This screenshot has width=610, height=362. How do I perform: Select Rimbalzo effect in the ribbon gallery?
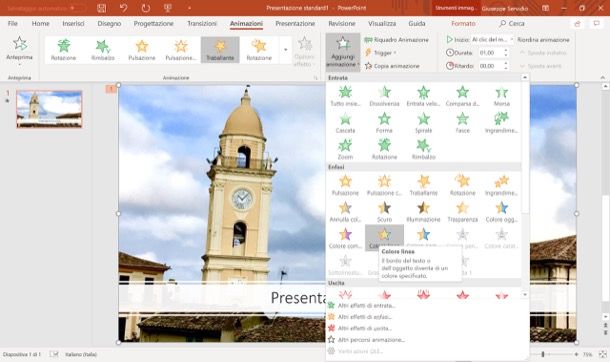point(103,50)
